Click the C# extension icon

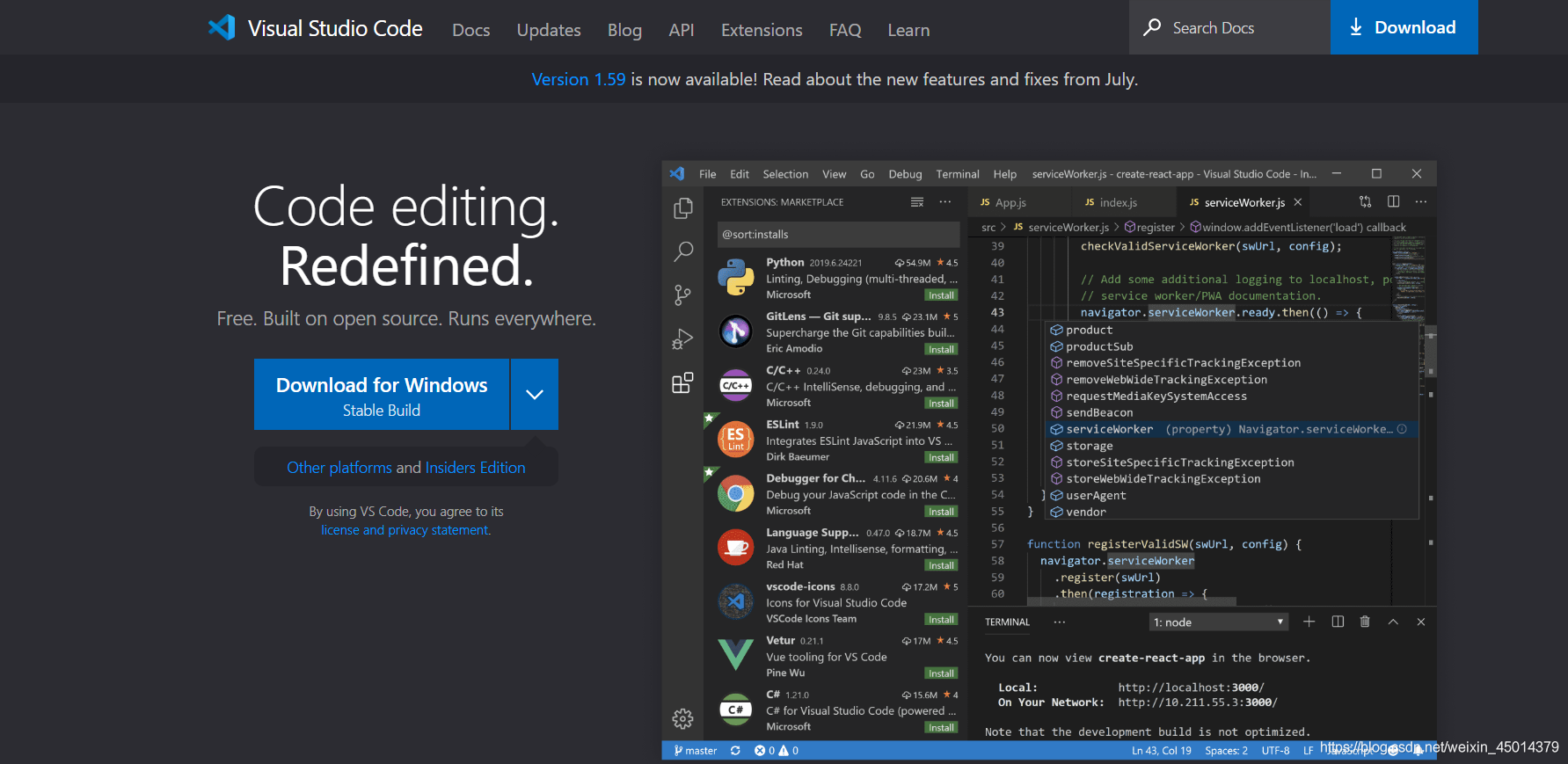click(735, 709)
